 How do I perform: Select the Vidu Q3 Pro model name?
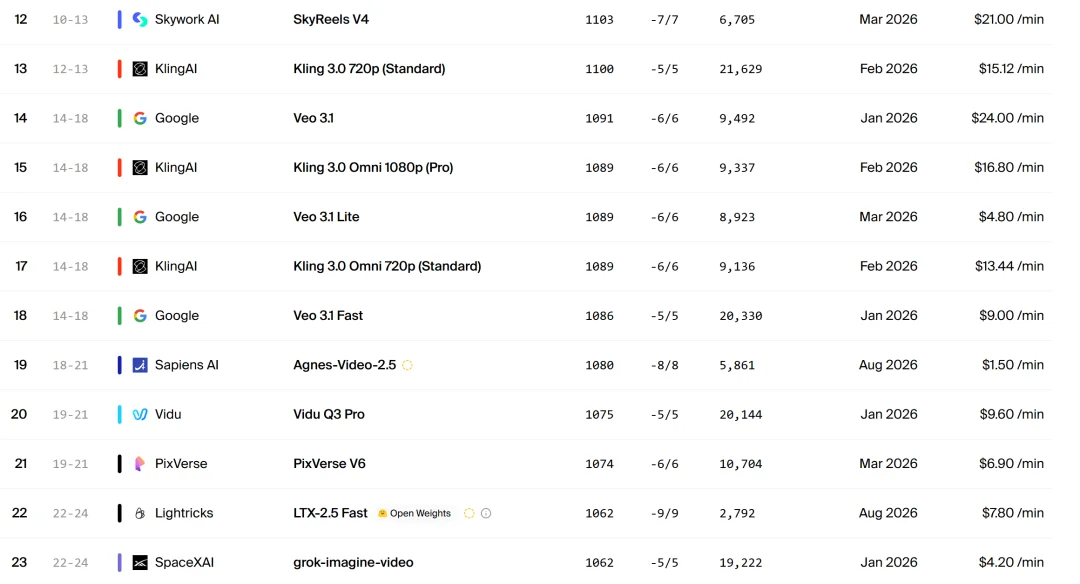point(329,415)
